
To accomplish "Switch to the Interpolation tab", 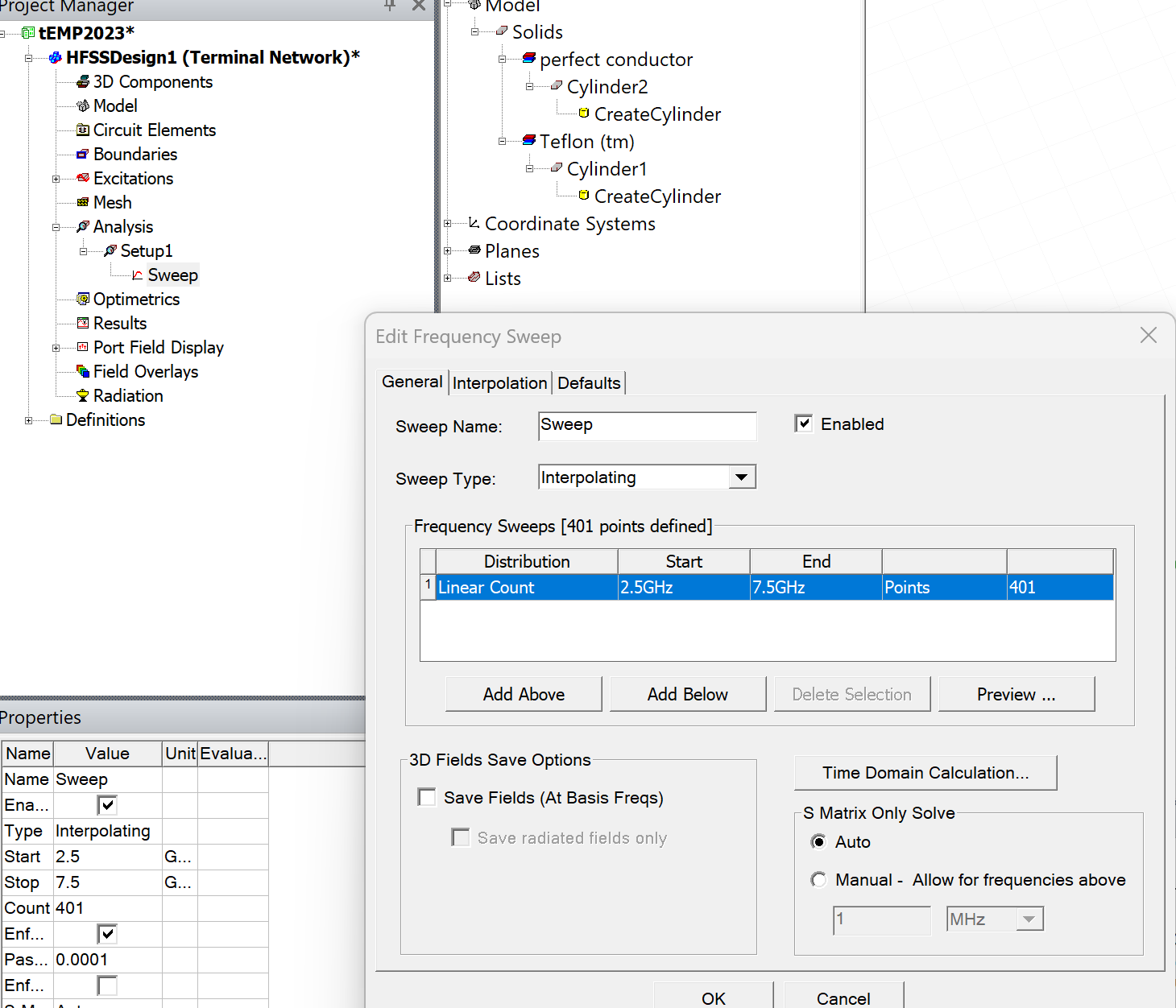I will [499, 383].
